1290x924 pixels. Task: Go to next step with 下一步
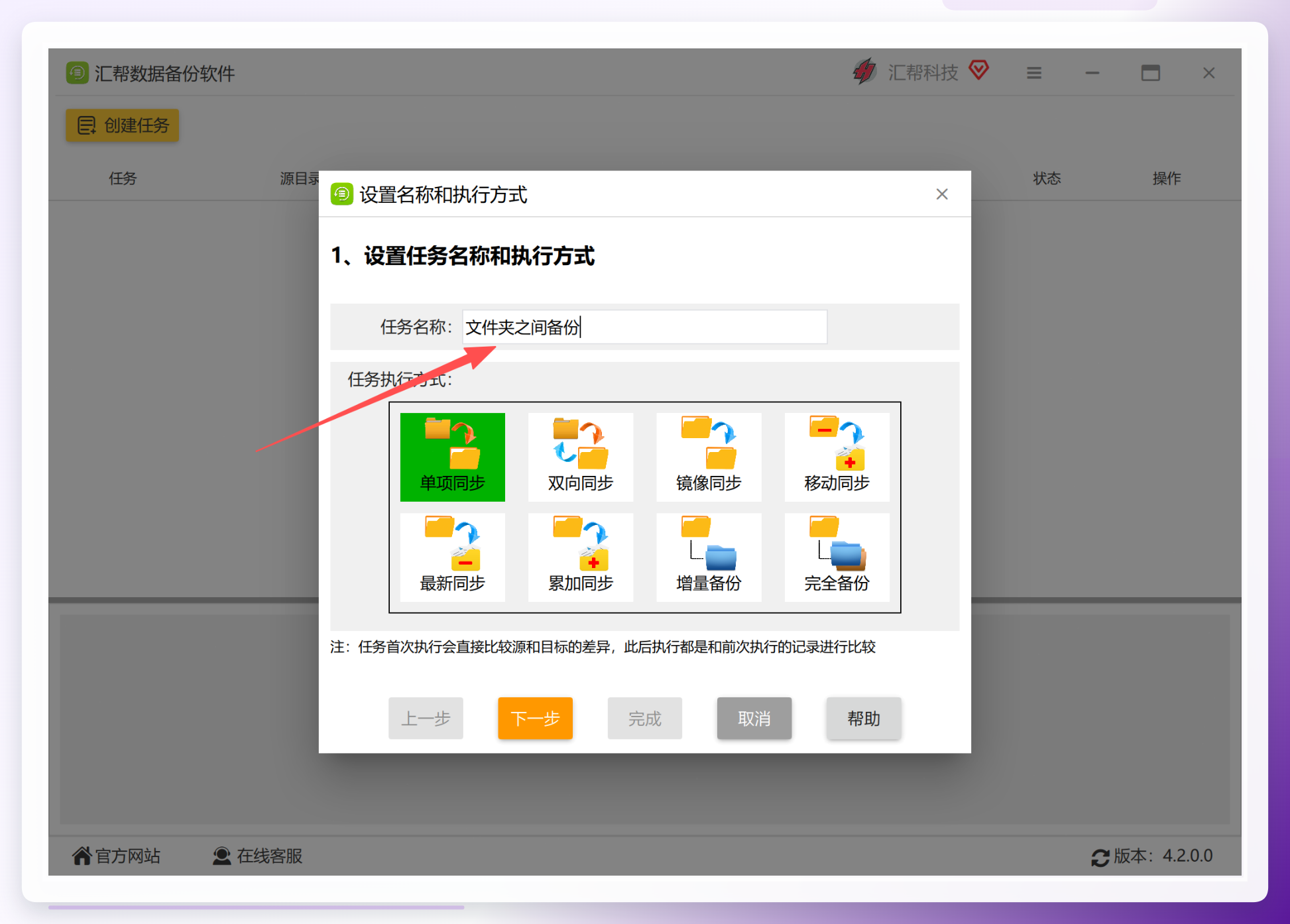coord(535,718)
